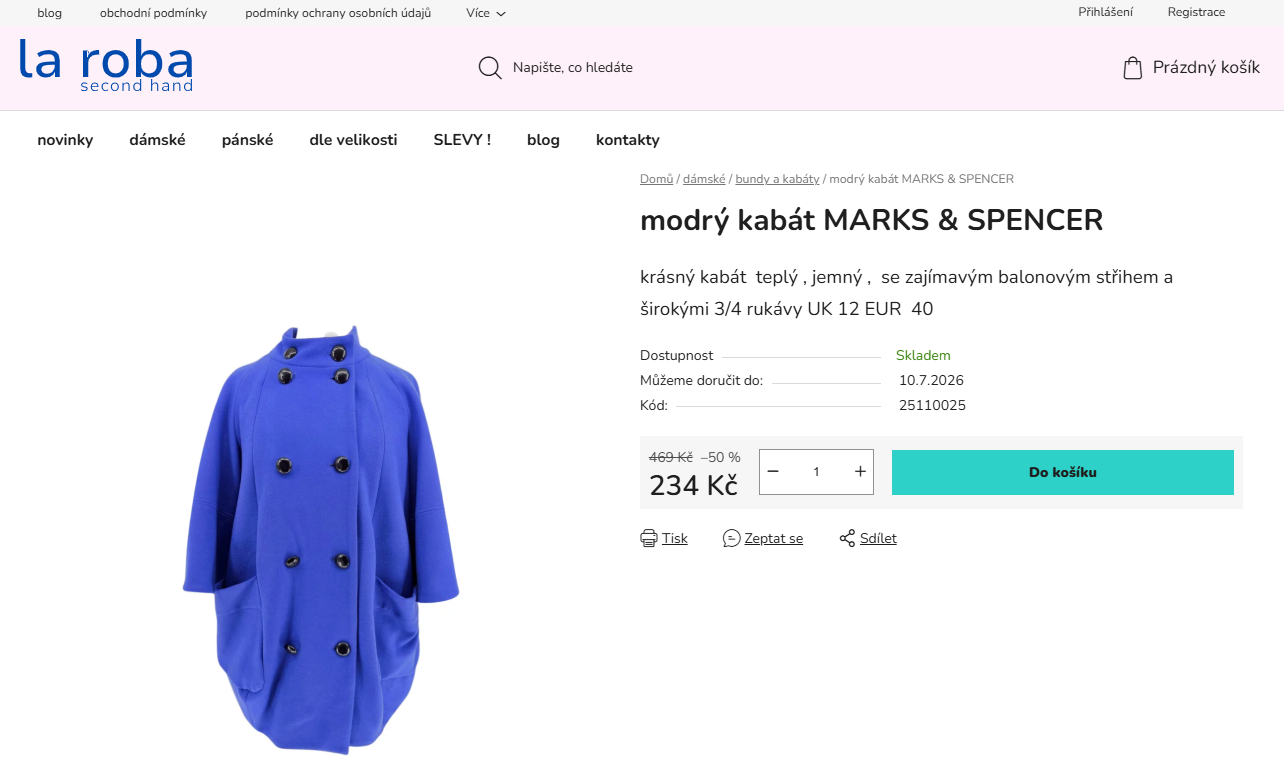
Task: Expand the Více dropdown menu
Action: [486, 13]
